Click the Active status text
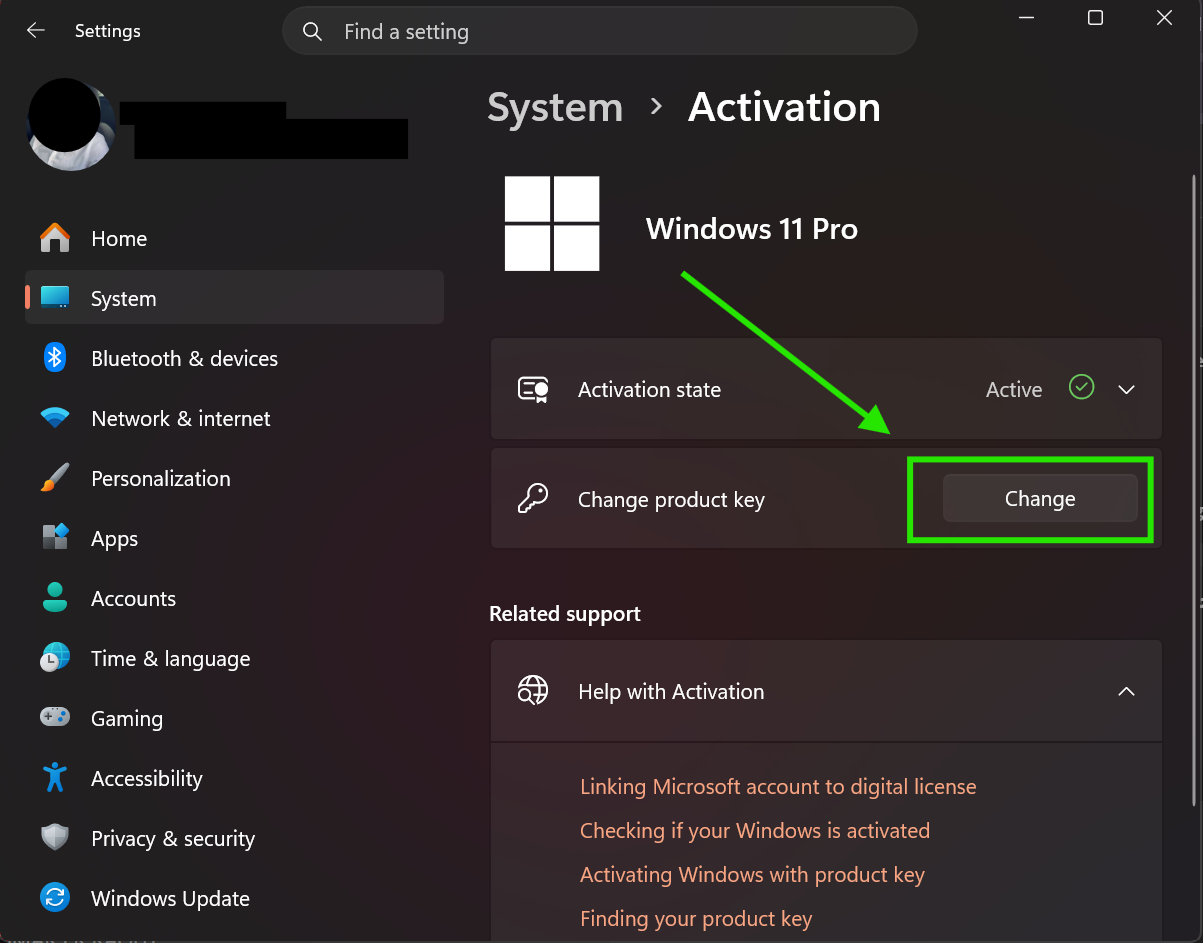This screenshot has height=943, width=1203. (x=1014, y=389)
